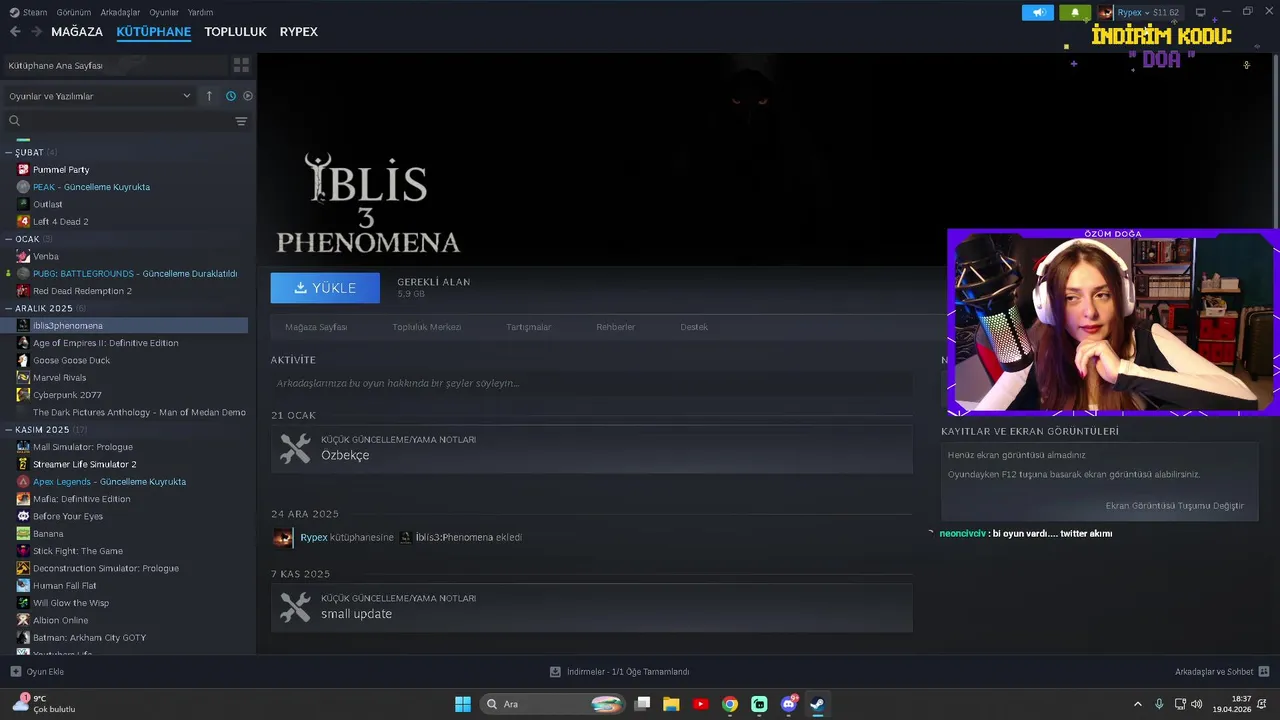1280x720 pixels.
Task: Click the blue YÜKLE install button
Action: tap(325, 288)
